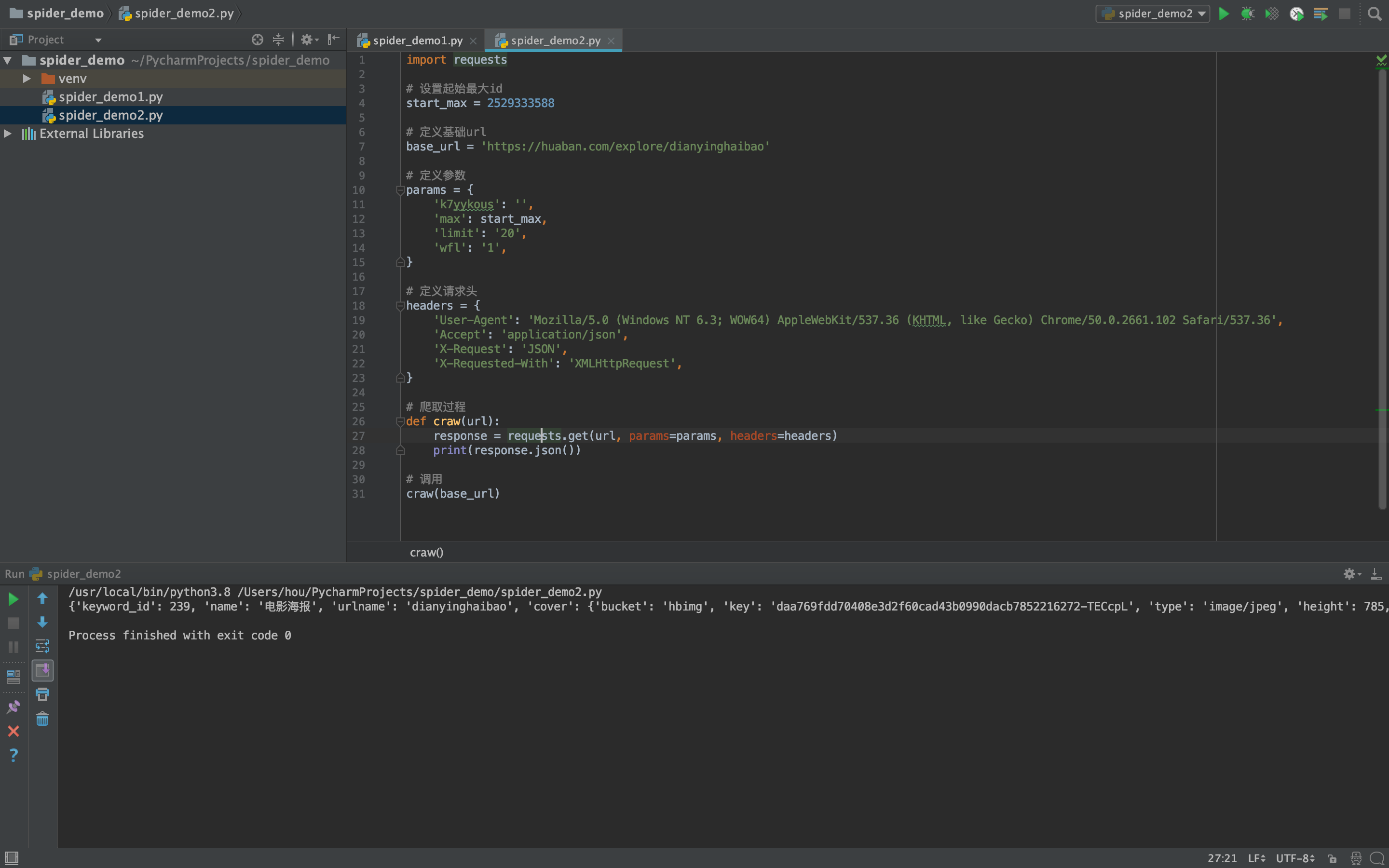Toggle read-only lock icon in status bar
This screenshot has width=1389, height=868.
pyautogui.click(x=1332, y=858)
